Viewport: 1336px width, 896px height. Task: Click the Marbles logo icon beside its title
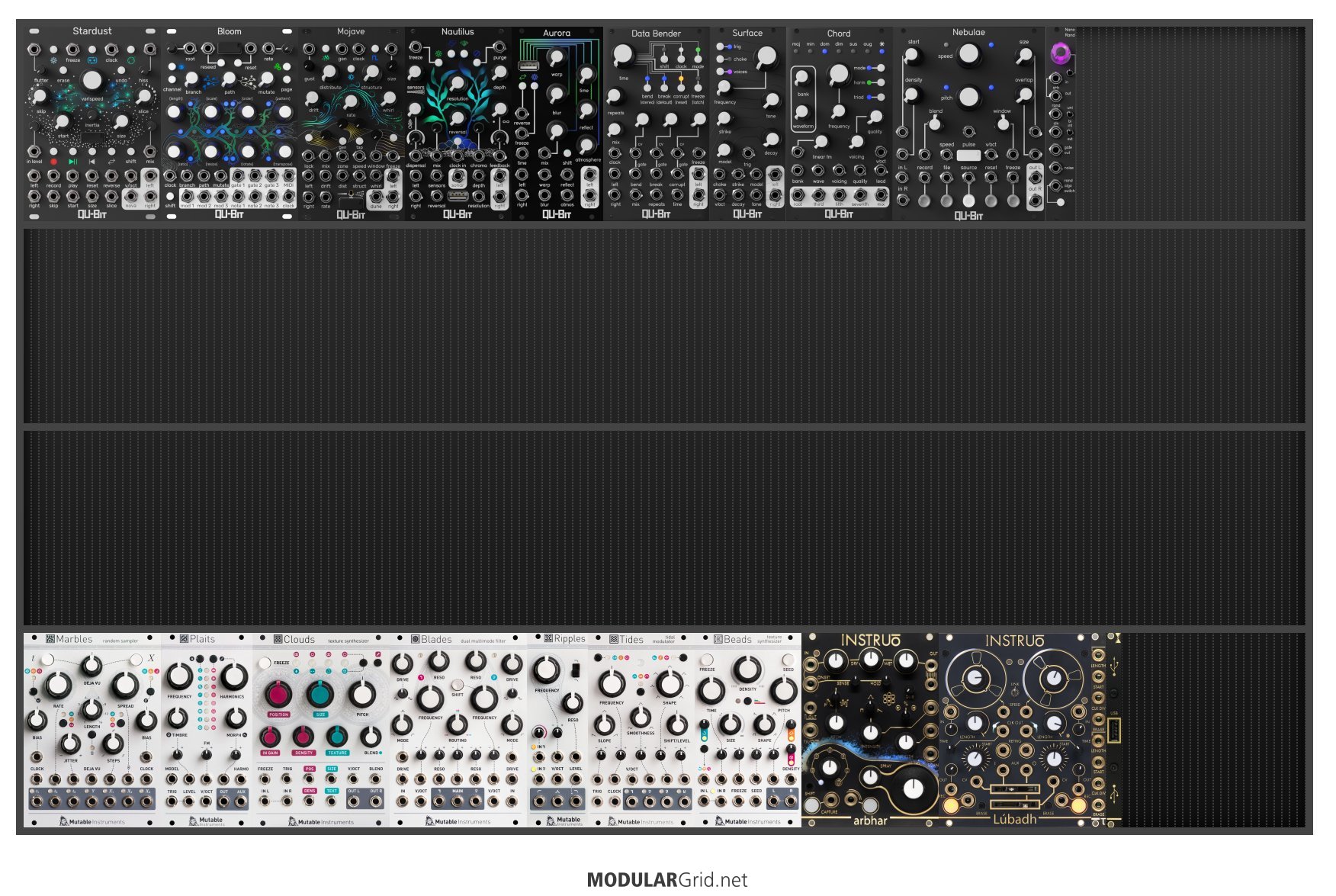pos(50,639)
